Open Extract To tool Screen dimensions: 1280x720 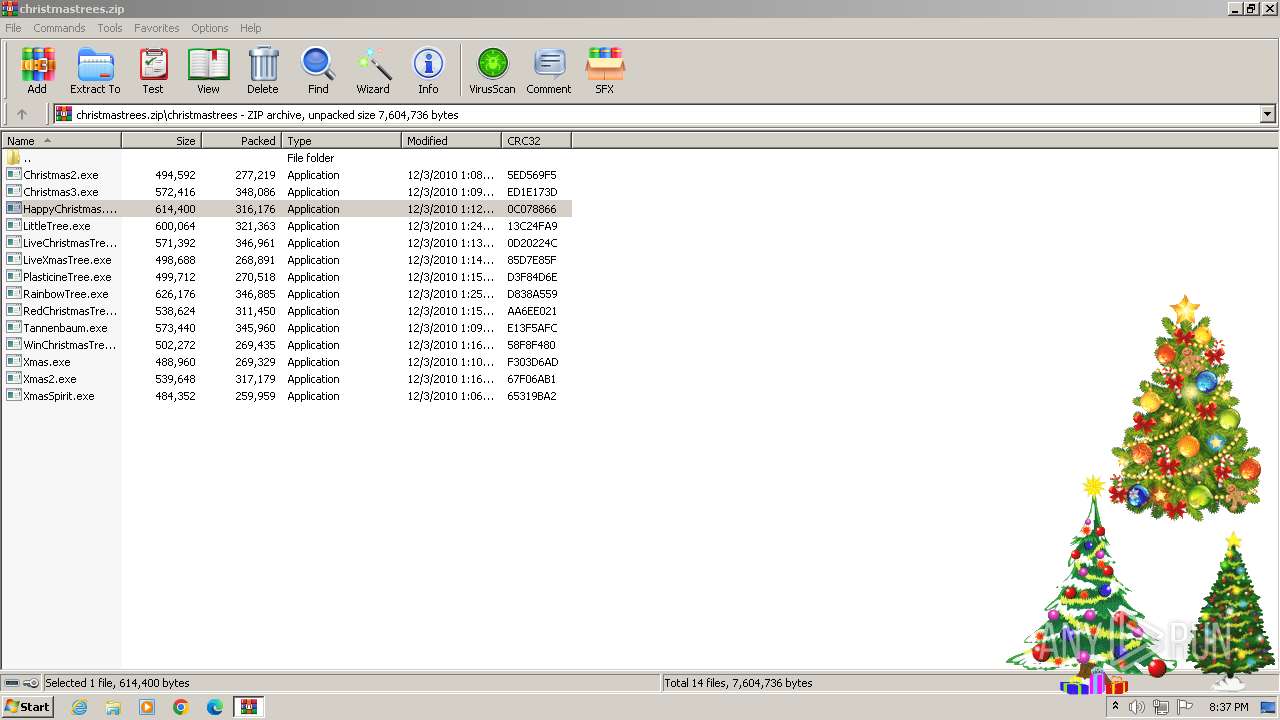[95, 70]
